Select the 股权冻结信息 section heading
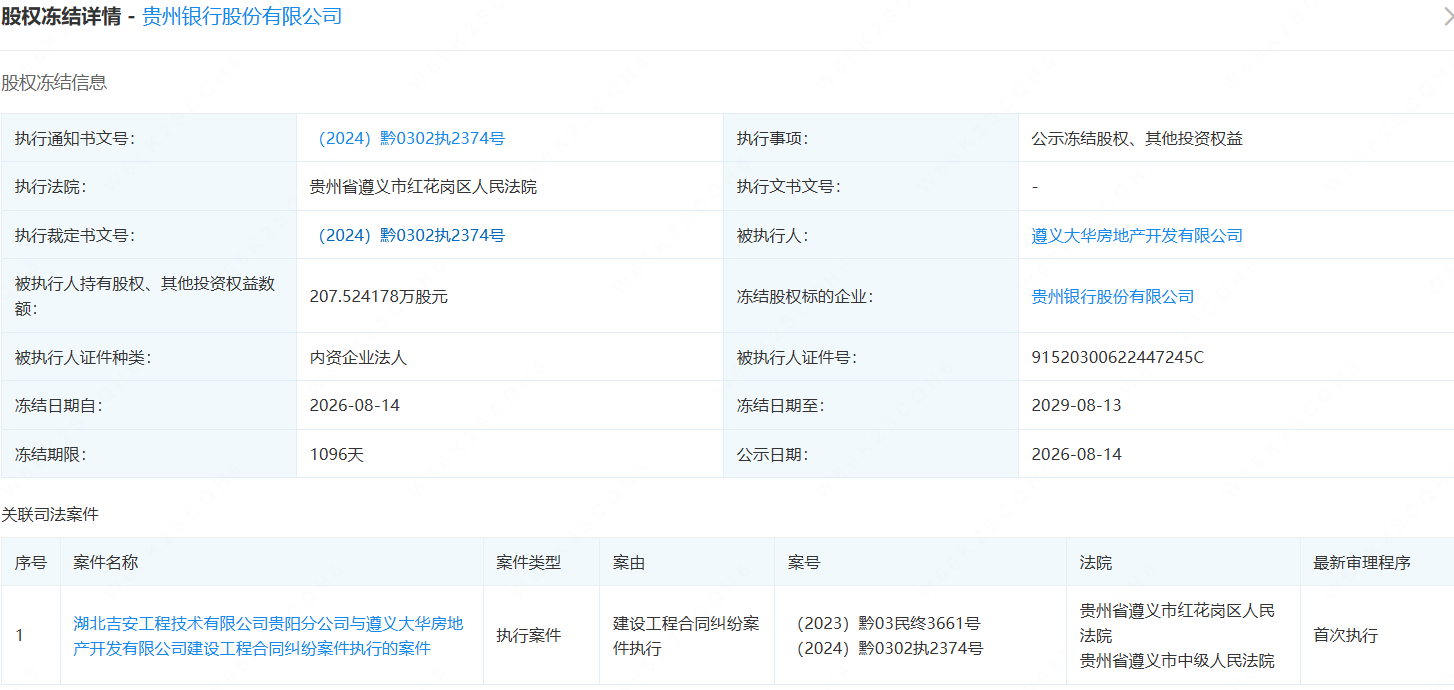1454x690 pixels. point(54,83)
